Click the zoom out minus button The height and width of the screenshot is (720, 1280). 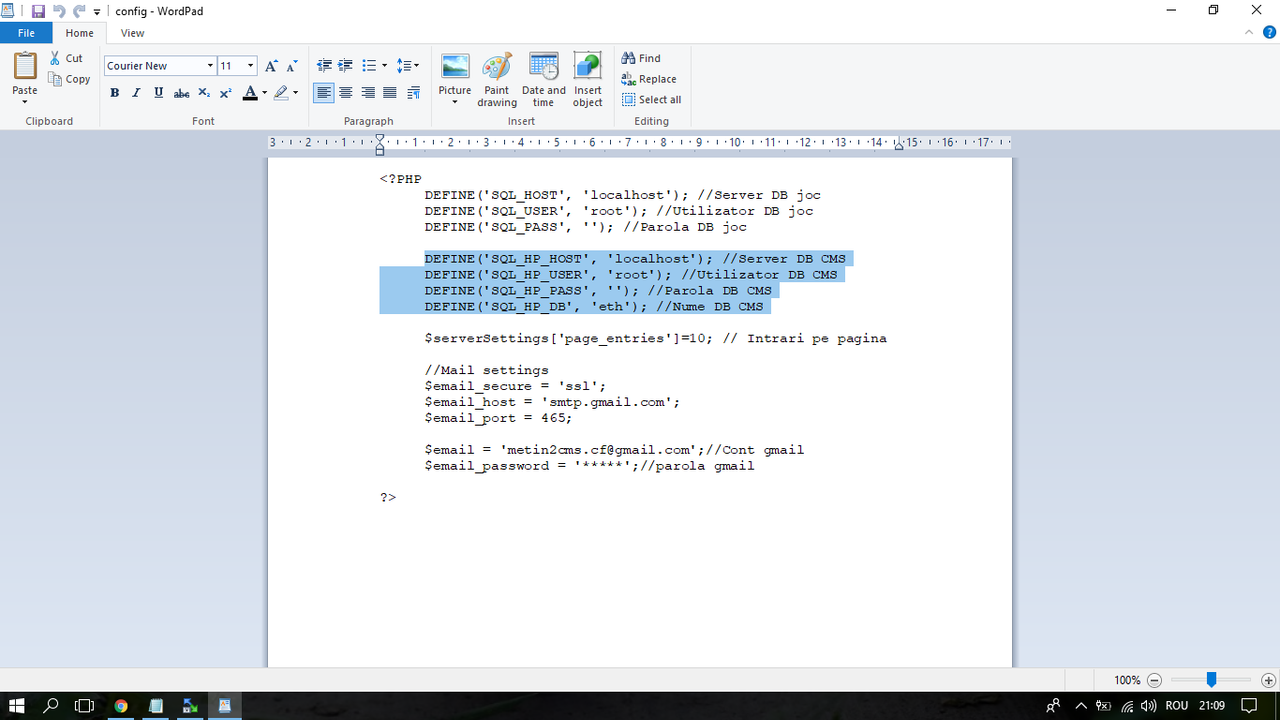[1154, 680]
